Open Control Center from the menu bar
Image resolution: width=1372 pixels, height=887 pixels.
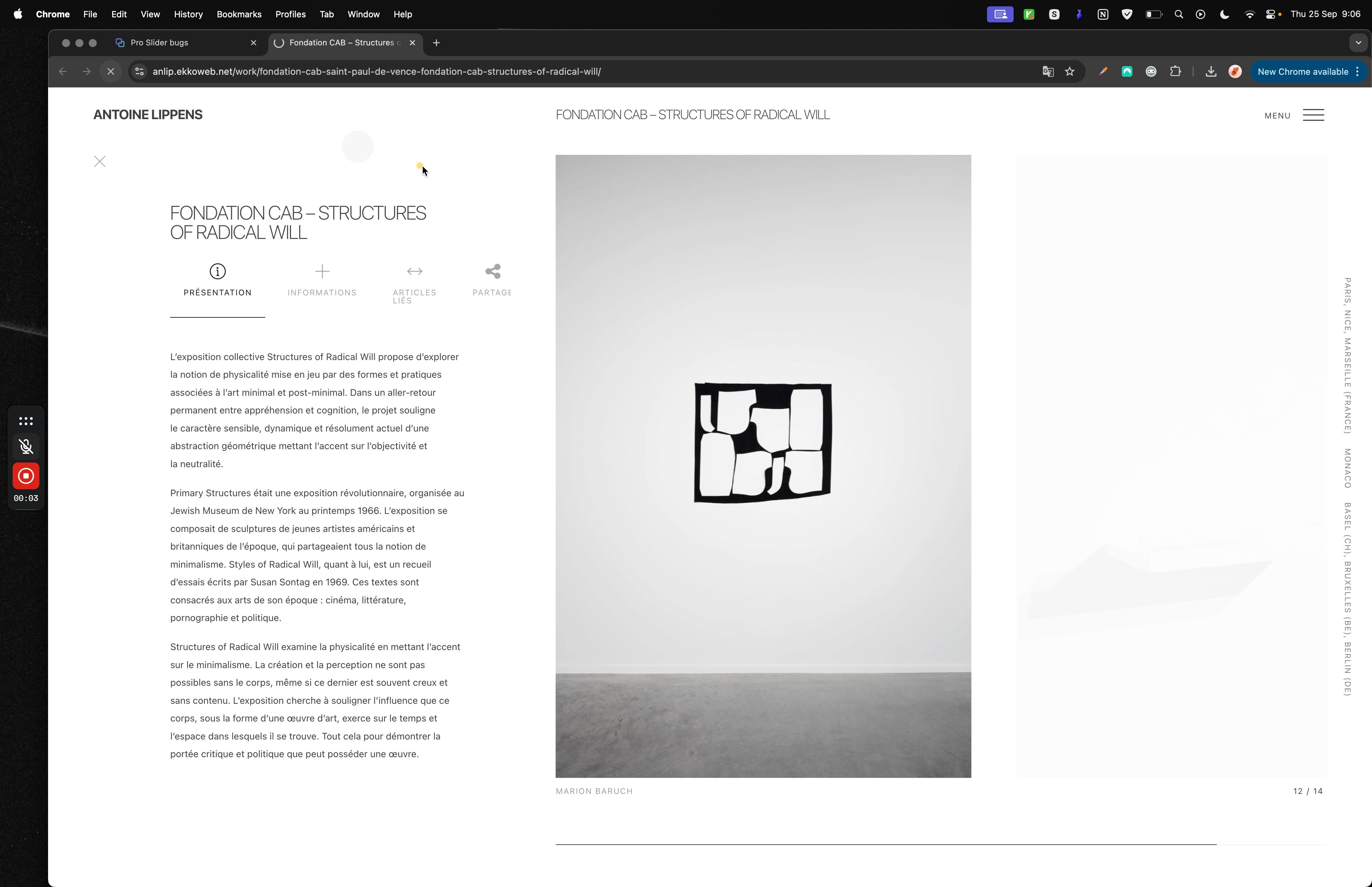pyautogui.click(x=1271, y=14)
